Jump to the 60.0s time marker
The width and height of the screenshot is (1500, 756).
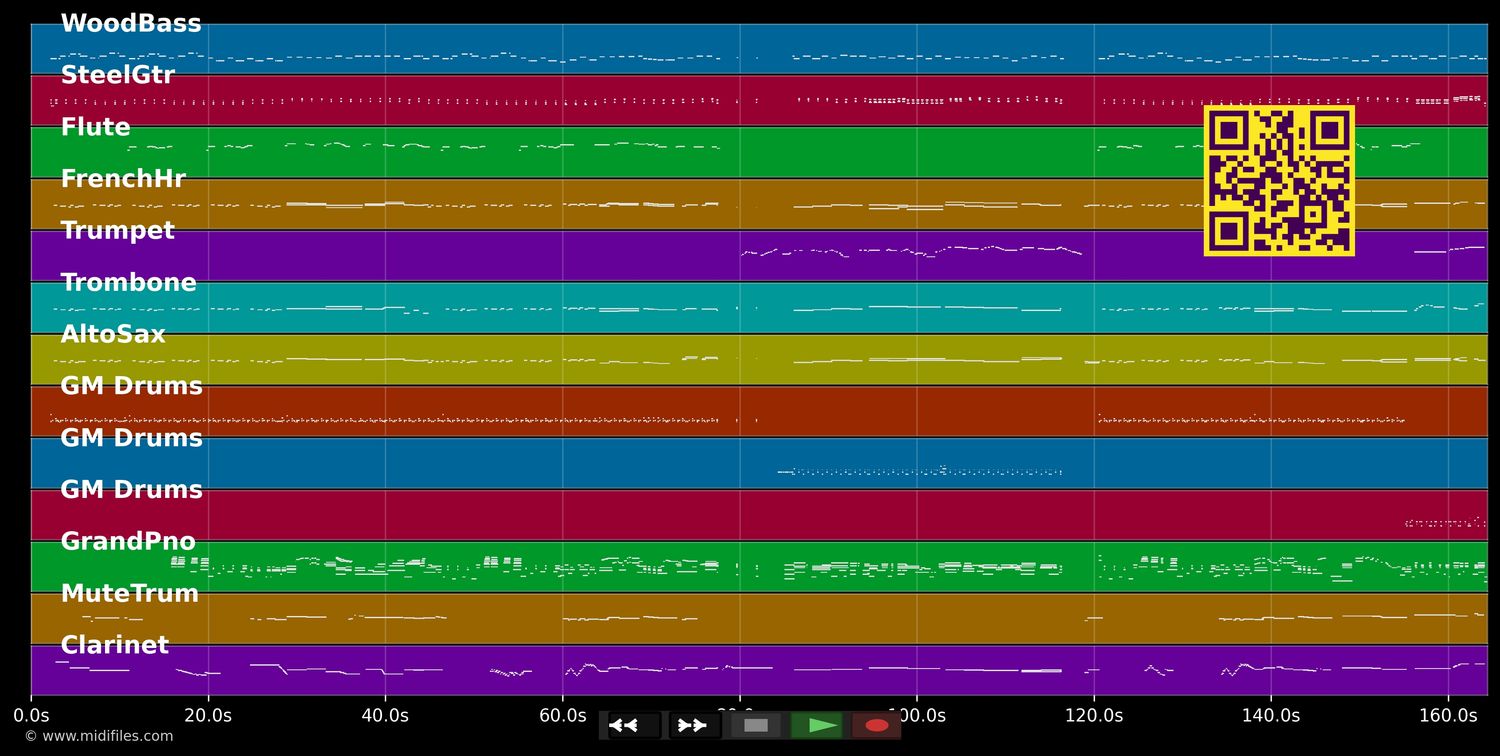tap(562, 716)
